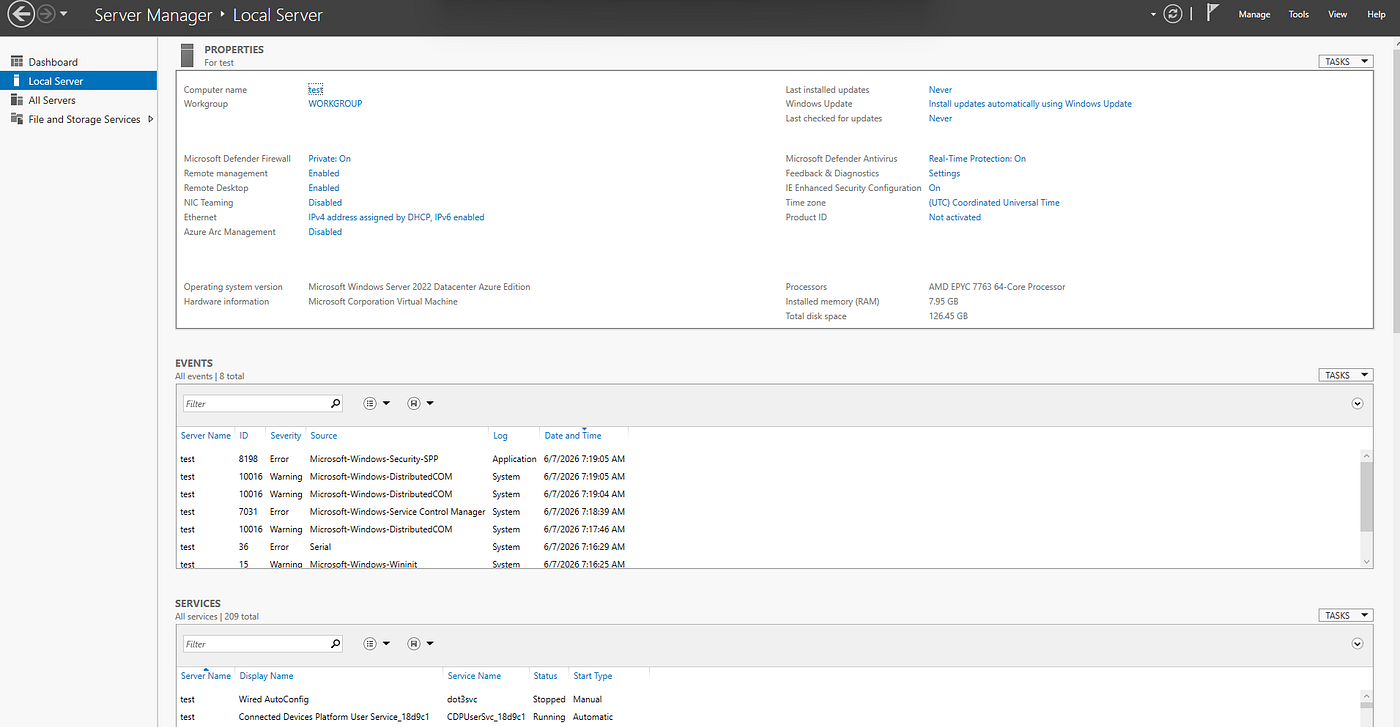Open the Services TASKS dropdown

coord(1345,616)
